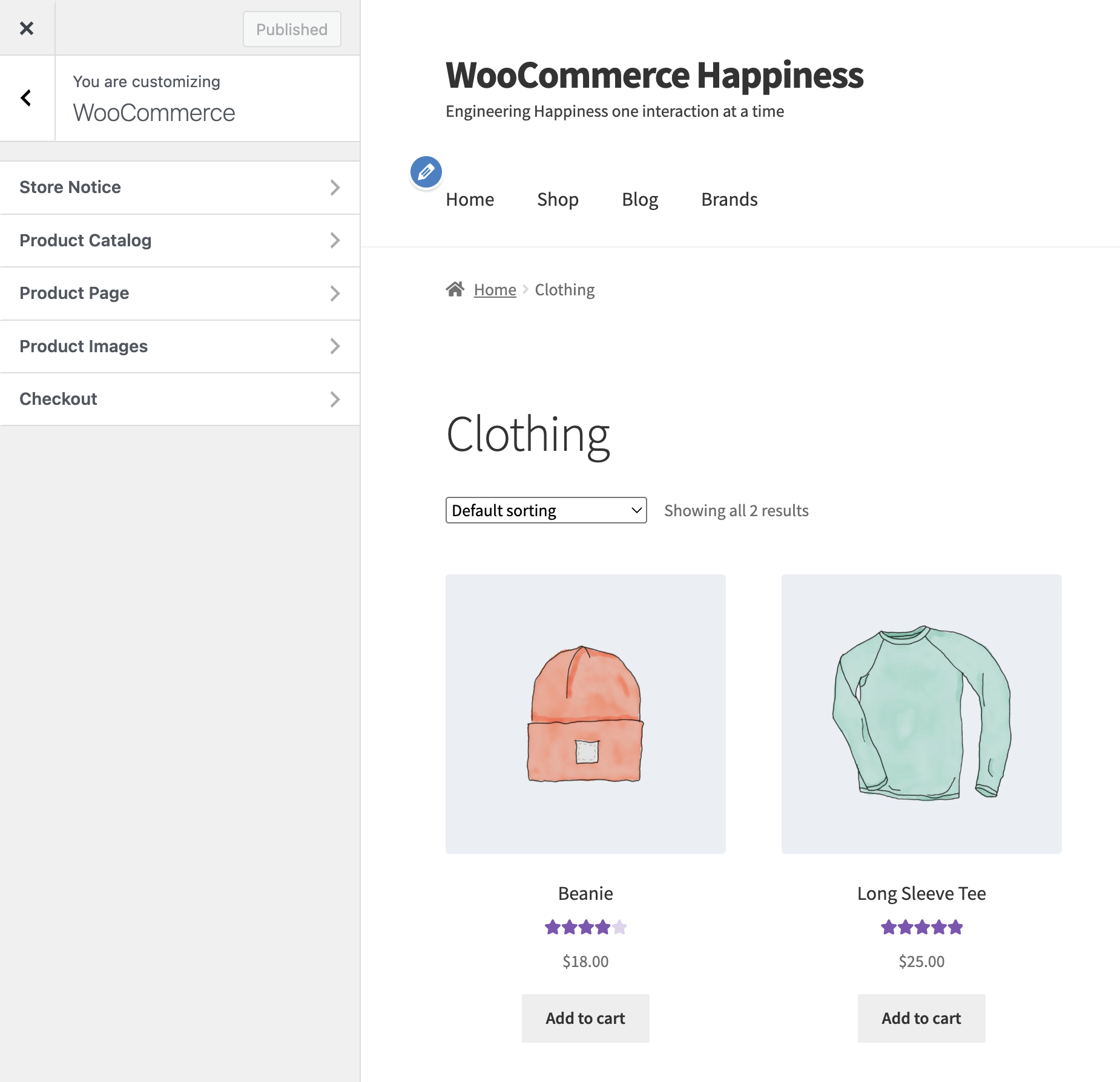The height and width of the screenshot is (1082, 1120).
Task: Open the Checkout settings panel
Action: pos(180,398)
